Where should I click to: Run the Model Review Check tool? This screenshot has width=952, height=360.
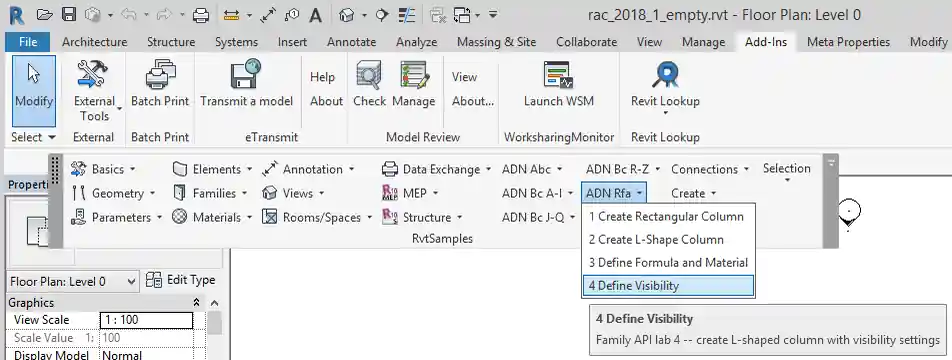click(369, 84)
